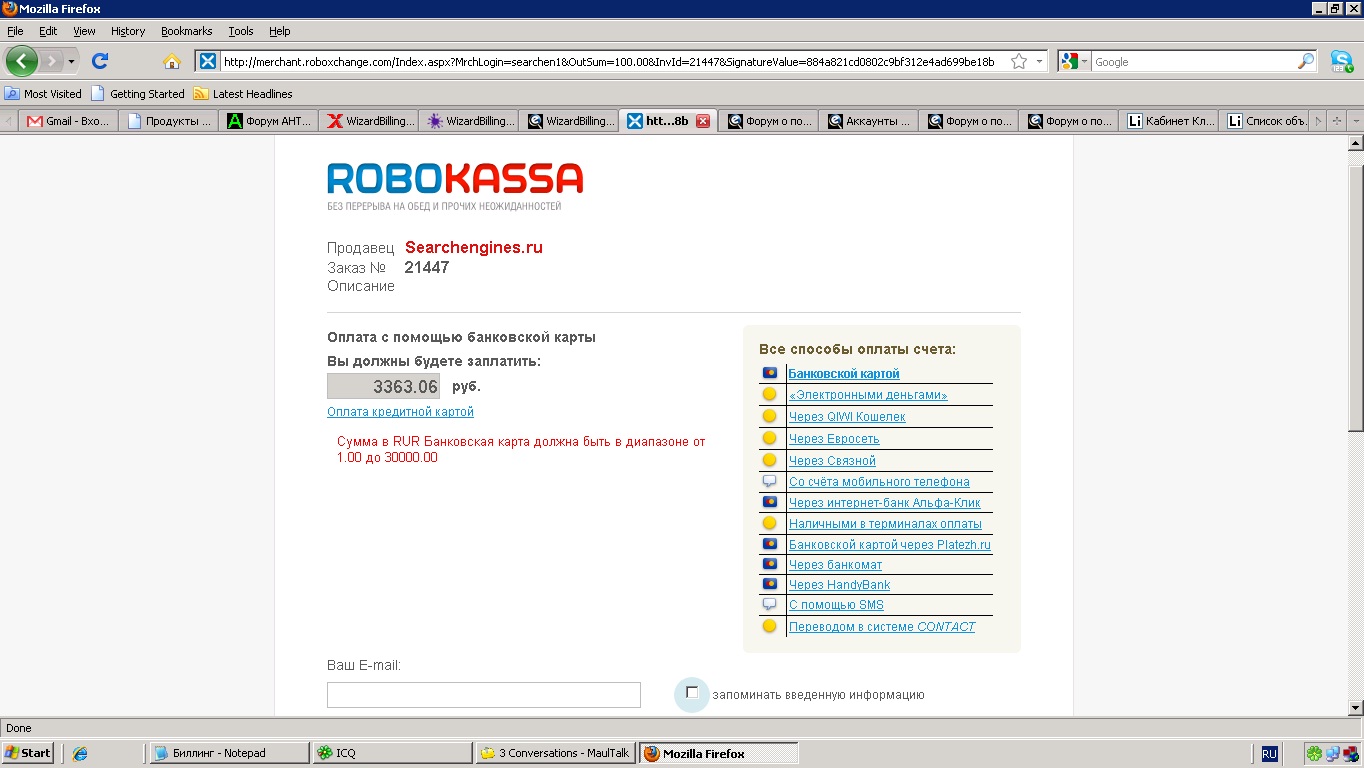This screenshot has height=768, width=1364.
Task: Switch to ICQ taskbar window
Action: click(392, 753)
